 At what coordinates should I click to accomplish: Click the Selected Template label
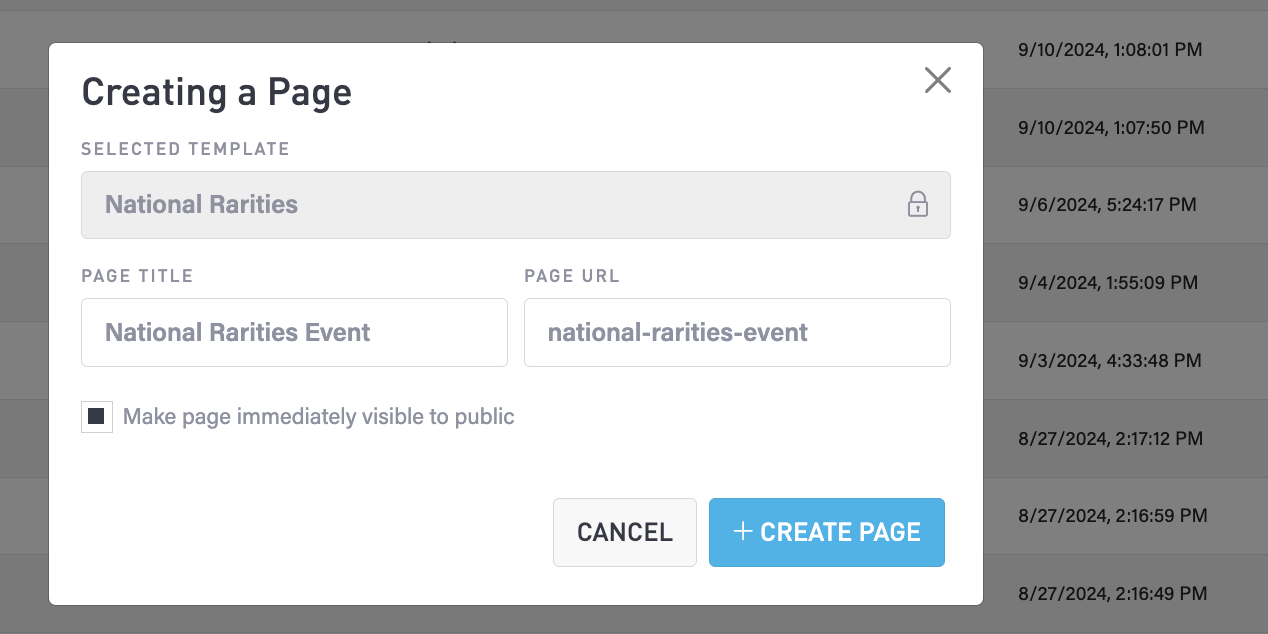(185, 149)
